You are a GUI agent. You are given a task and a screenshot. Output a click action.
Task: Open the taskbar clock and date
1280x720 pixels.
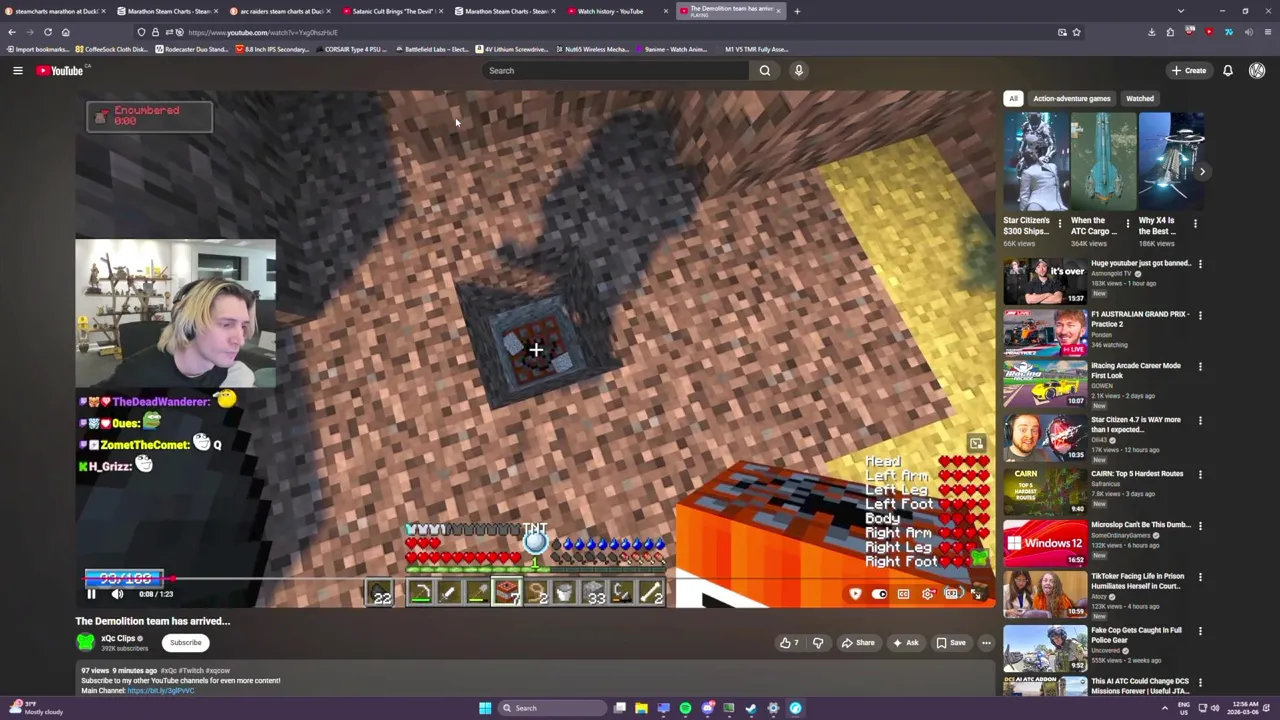(1243, 708)
